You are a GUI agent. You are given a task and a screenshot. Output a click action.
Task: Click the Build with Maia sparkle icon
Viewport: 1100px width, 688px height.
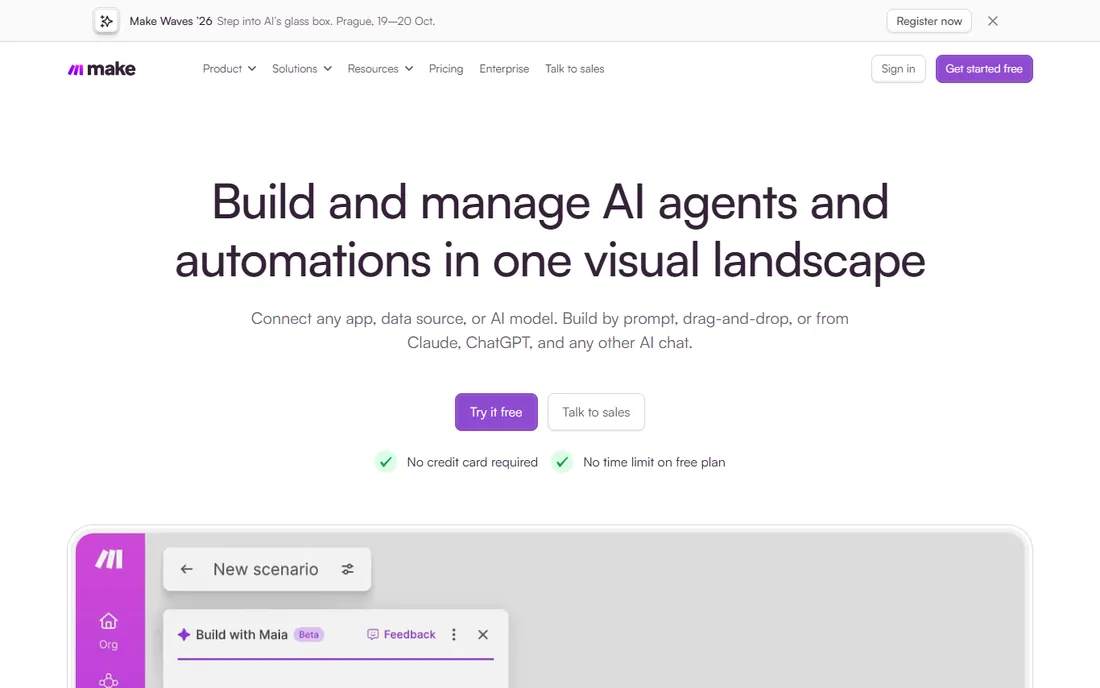coord(184,634)
